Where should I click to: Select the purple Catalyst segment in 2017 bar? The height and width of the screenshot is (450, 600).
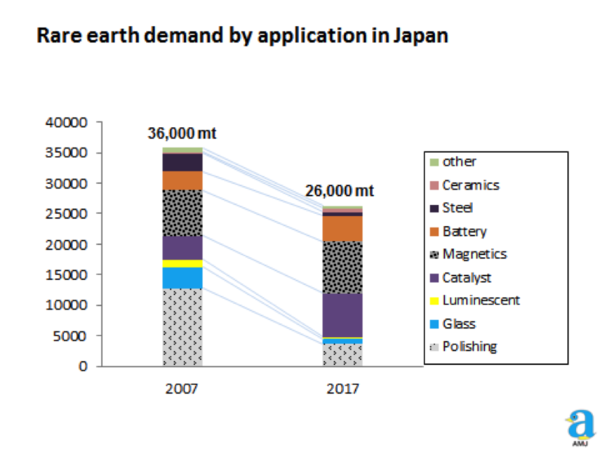click(x=342, y=314)
